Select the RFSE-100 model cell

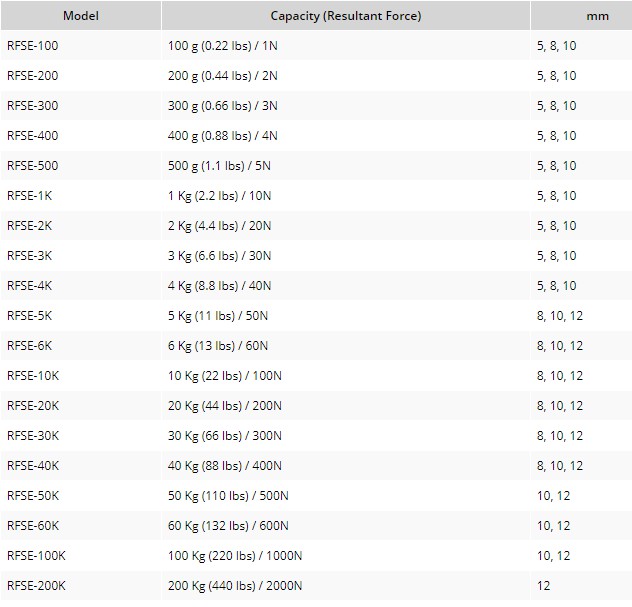33,46
